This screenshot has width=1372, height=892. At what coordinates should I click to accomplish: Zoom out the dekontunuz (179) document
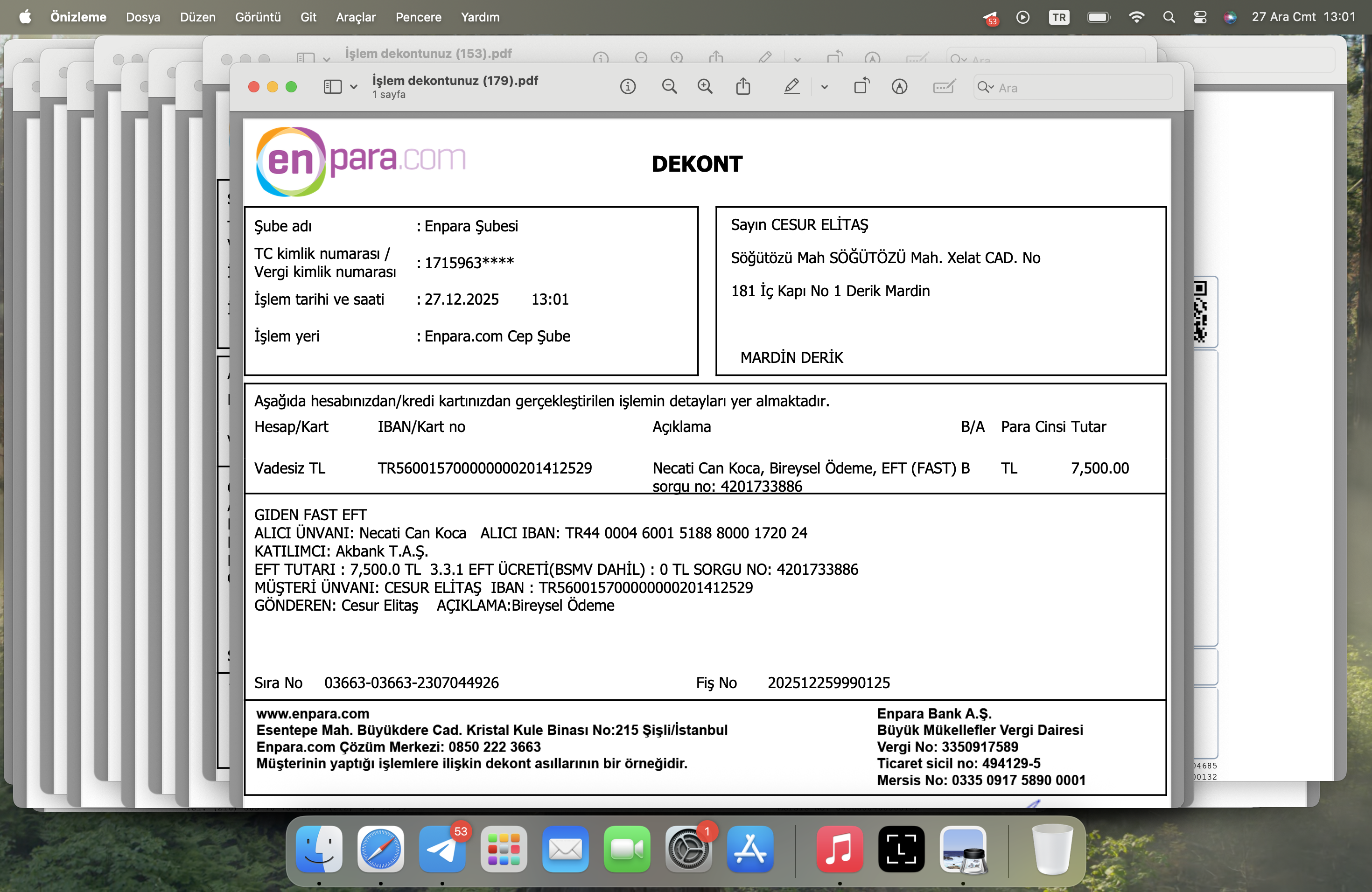669,87
